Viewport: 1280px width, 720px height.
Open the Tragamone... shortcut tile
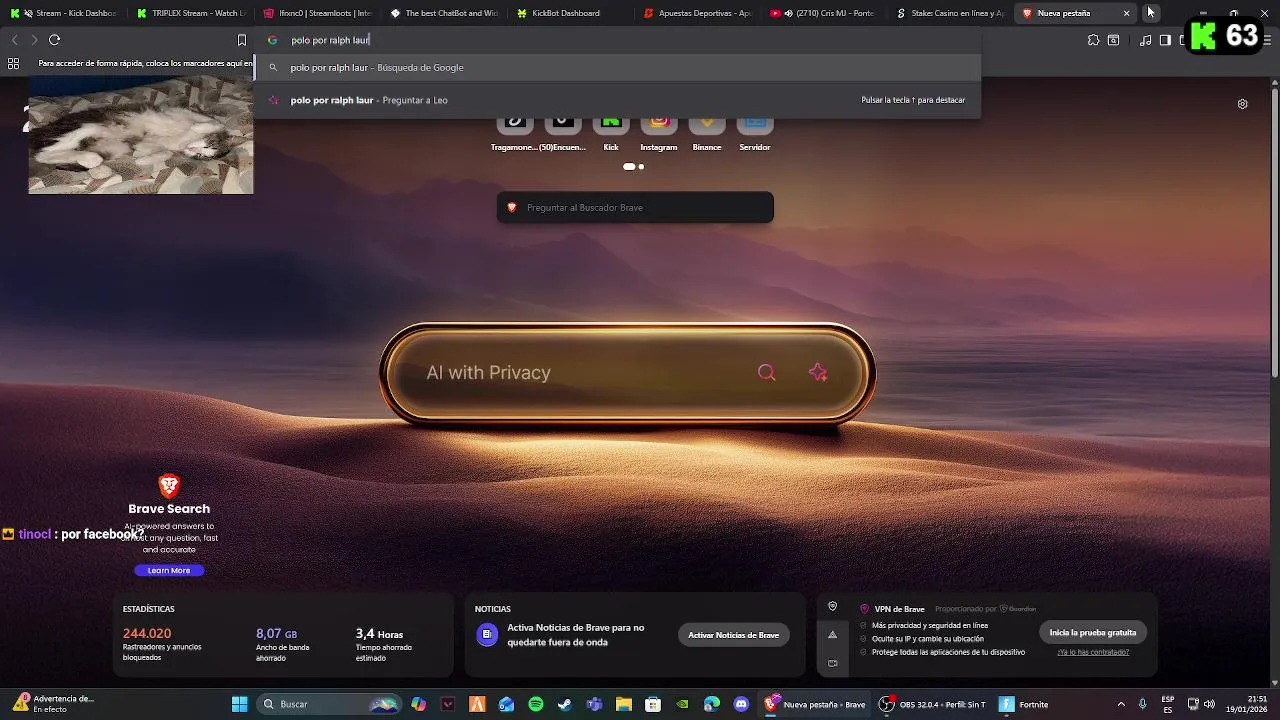click(x=514, y=130)
